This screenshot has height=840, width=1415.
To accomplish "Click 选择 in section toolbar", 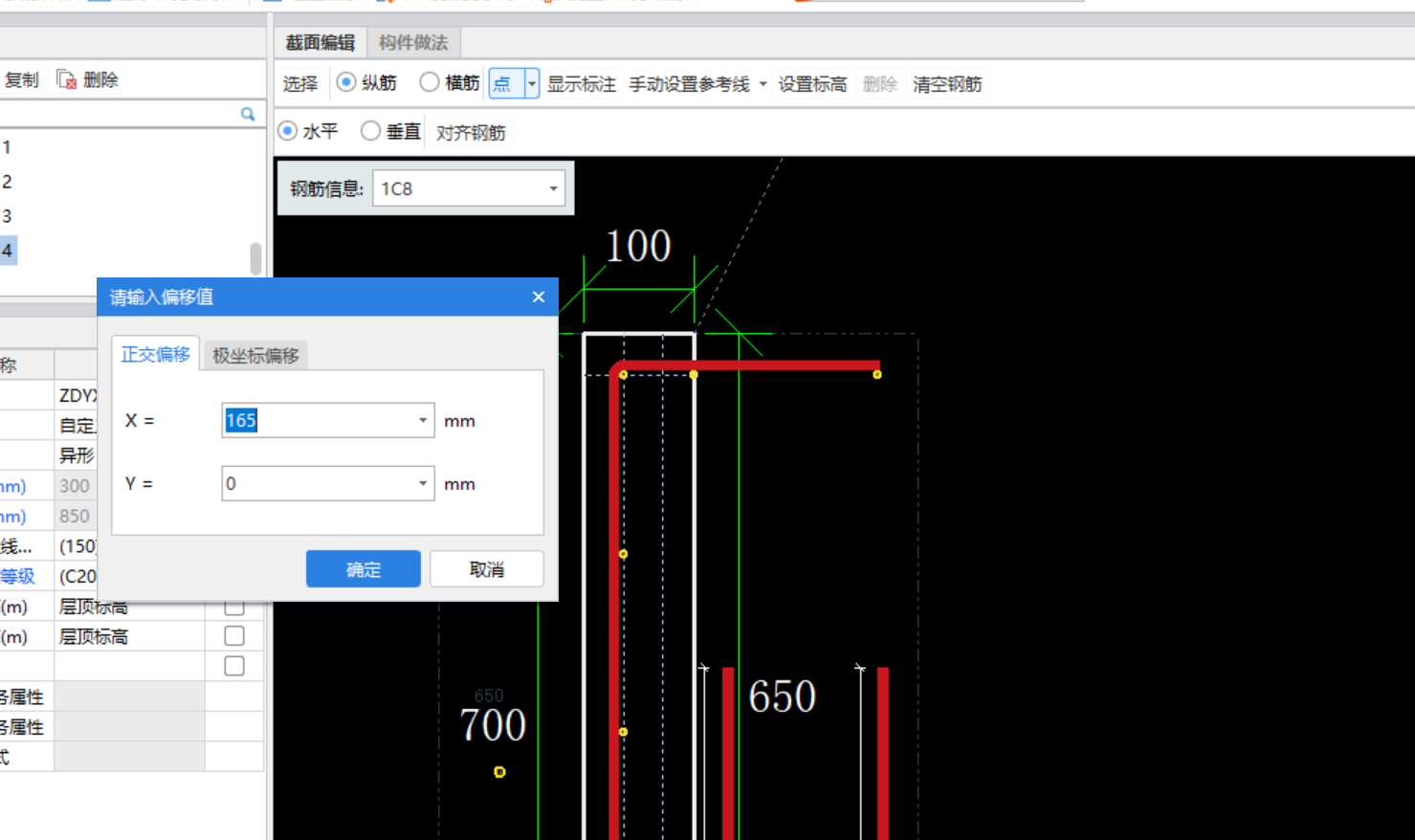I will click(x=299, y=84).
